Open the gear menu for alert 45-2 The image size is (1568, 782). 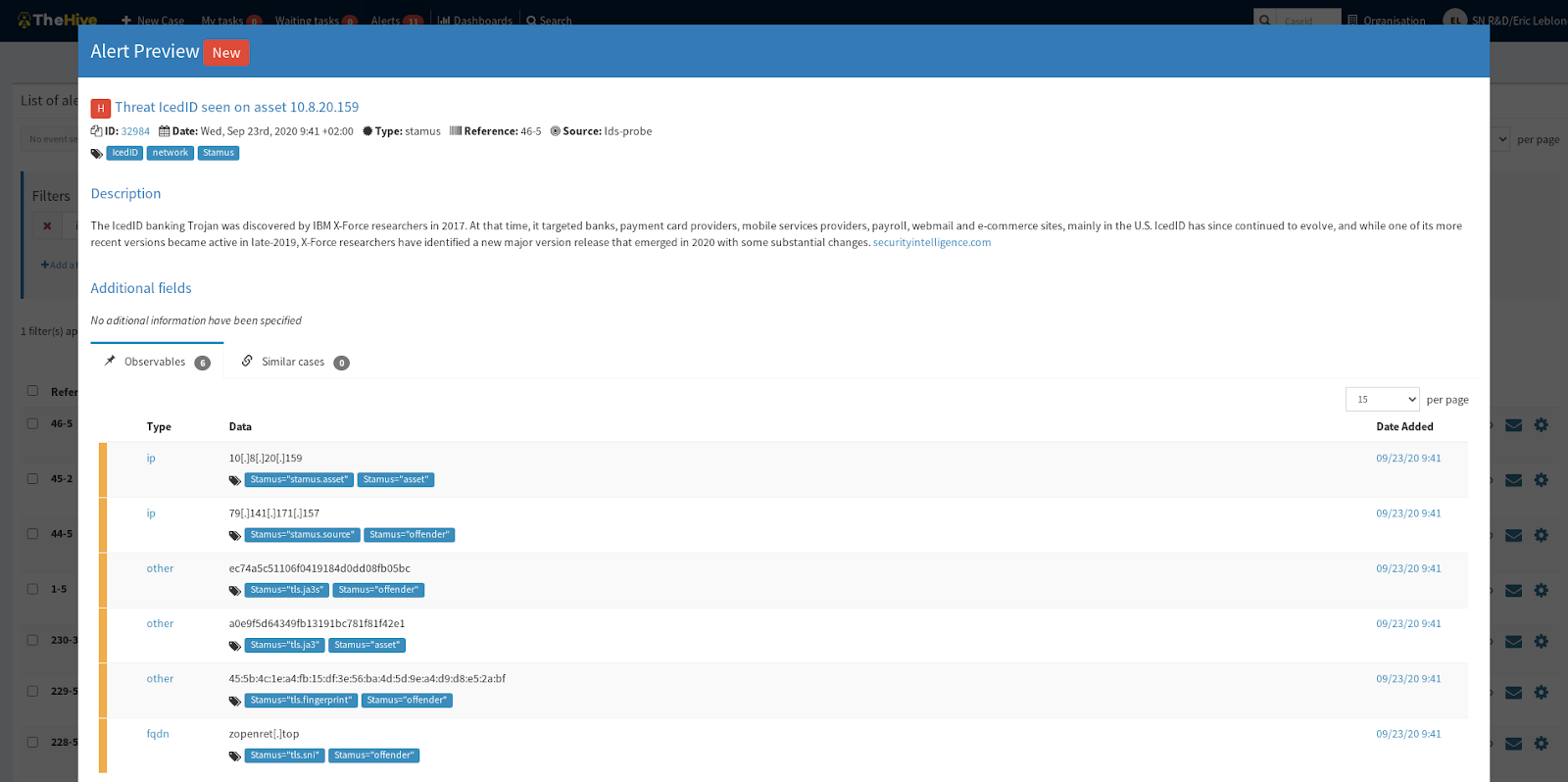tap(1542, 480)
